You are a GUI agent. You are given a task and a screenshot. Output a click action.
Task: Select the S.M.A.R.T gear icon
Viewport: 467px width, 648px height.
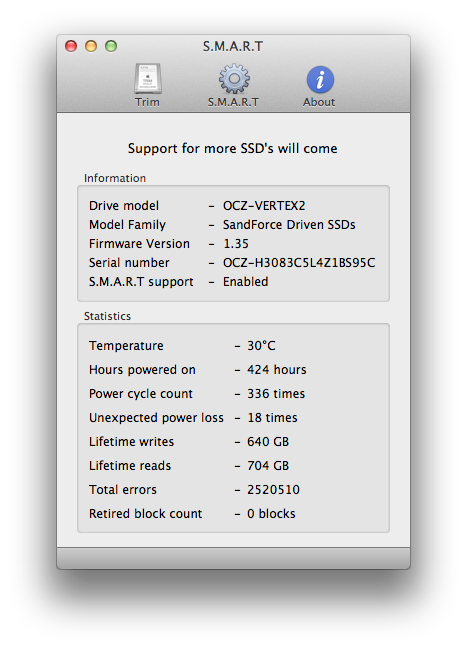(234, 79)
